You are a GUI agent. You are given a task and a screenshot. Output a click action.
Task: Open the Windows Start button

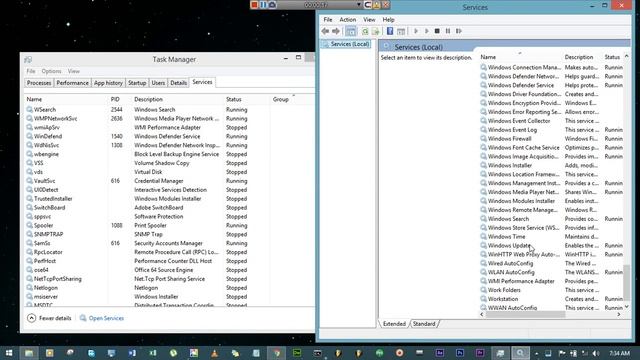(9, 353)
